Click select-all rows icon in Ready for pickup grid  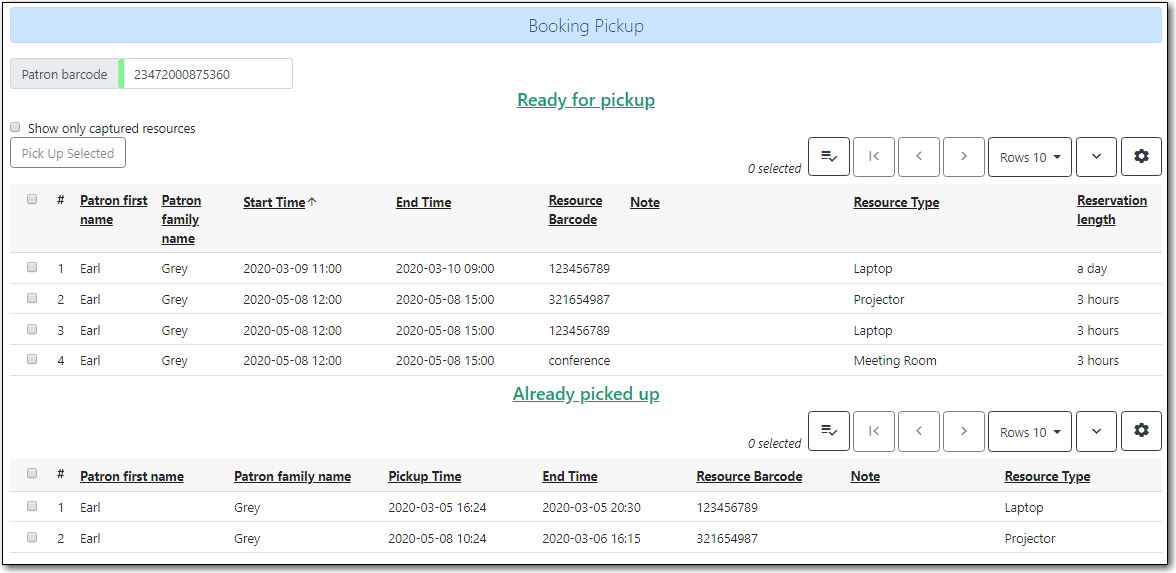click(x=828, y=157)
